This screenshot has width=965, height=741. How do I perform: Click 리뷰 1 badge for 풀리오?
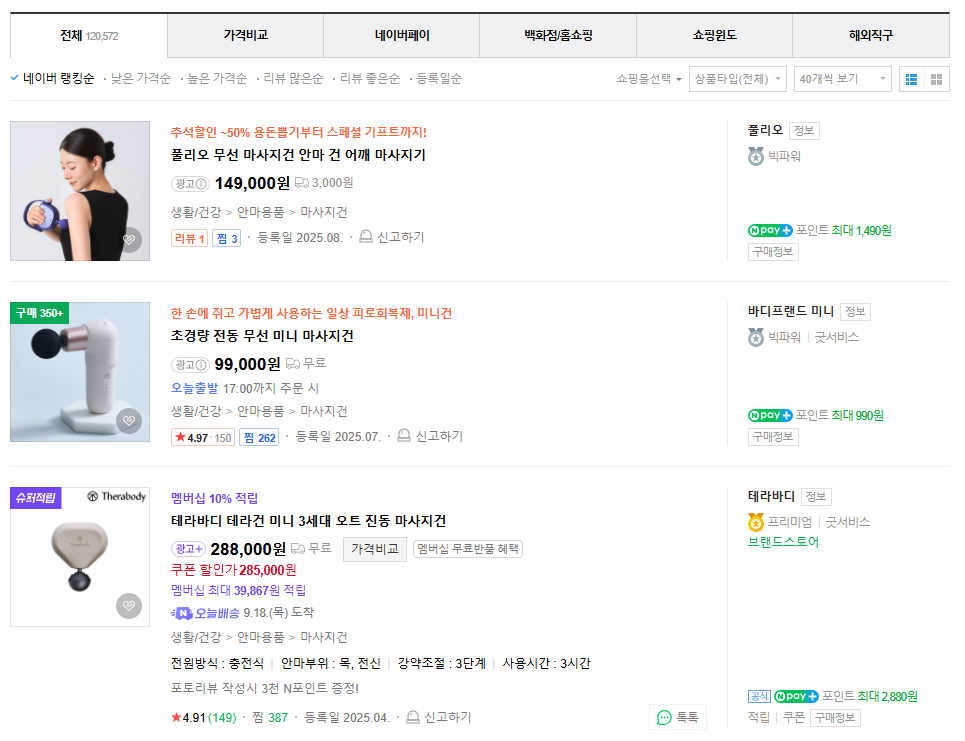coord(189,238)
